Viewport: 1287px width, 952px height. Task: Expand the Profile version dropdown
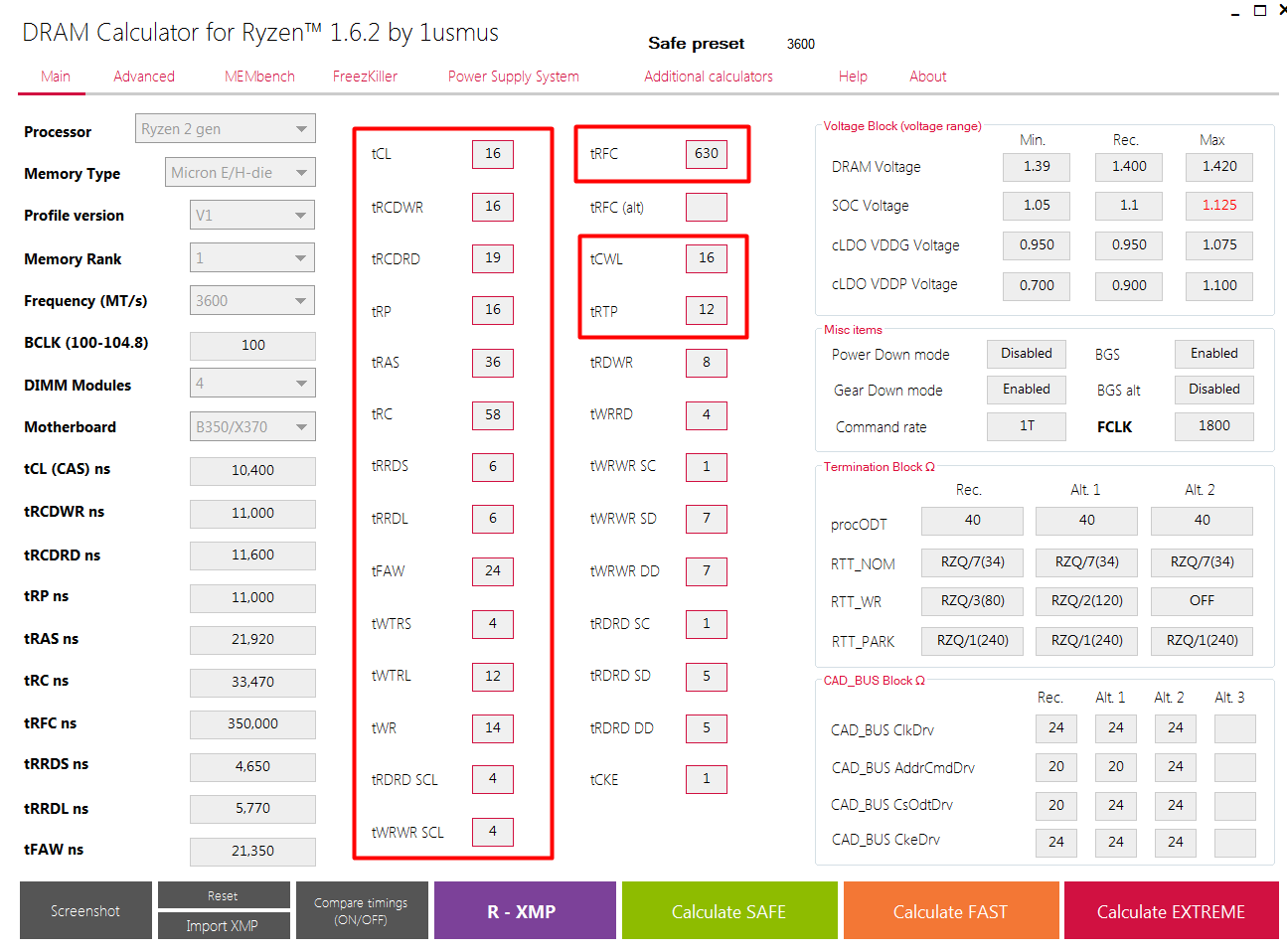(x=252, y=216)
